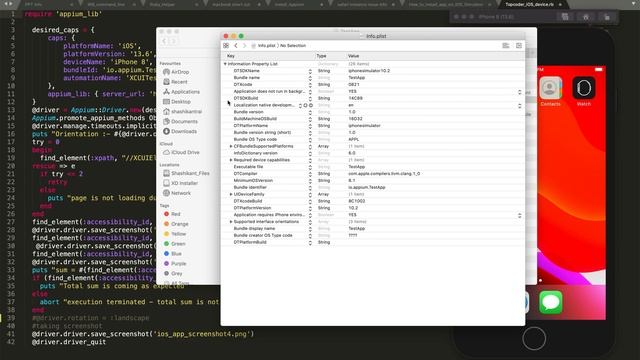Screen dimensions: 640x360
Task: Open XD Installer volume in Finder
Action: 180,183
